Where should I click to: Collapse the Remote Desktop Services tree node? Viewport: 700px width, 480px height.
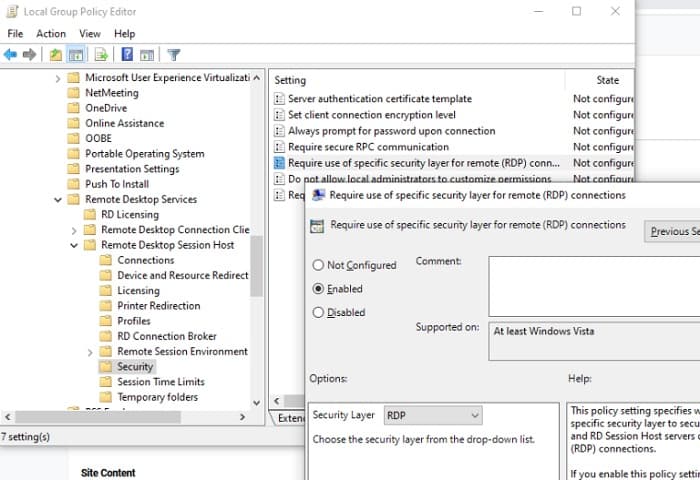(58, 200)
